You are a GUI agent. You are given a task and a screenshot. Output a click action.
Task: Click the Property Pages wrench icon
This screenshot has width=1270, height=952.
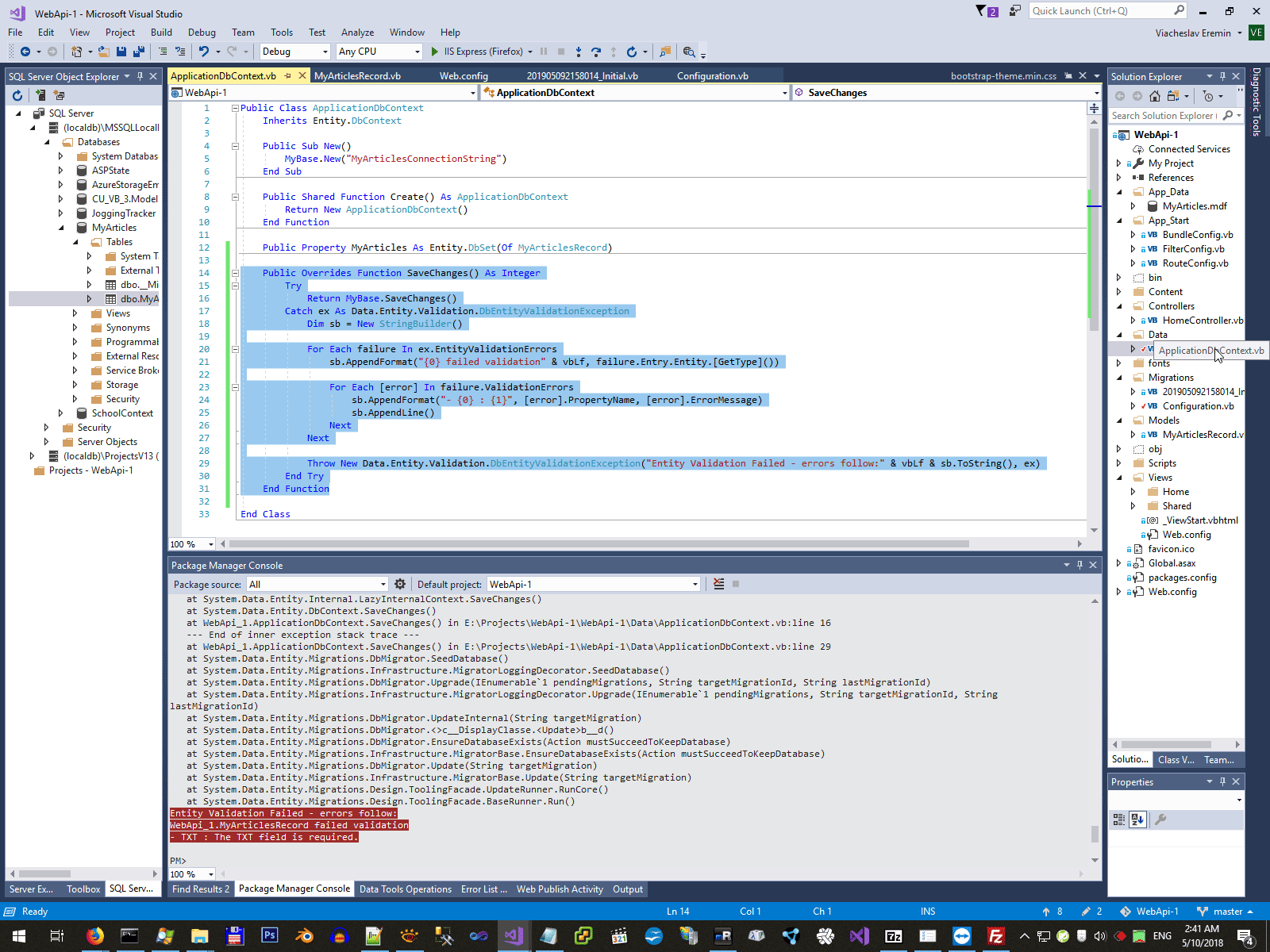pyautogui.click(x=1160, y=820)
